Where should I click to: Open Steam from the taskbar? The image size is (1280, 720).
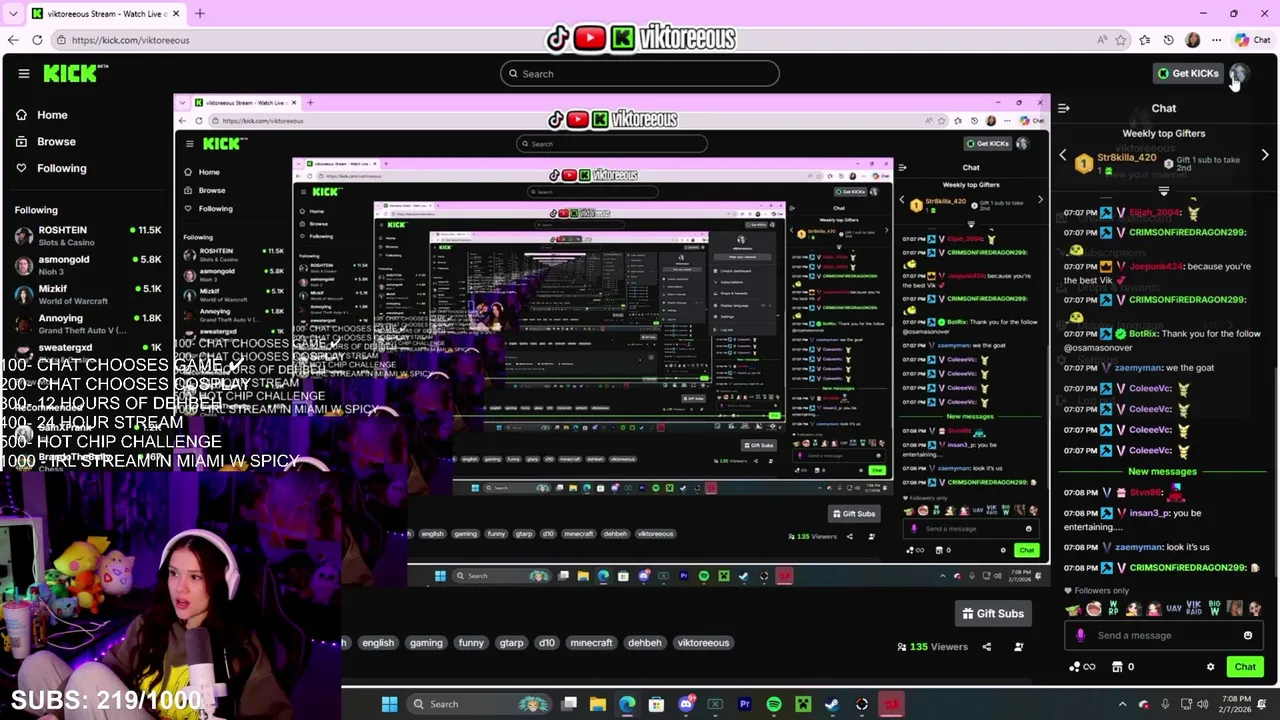(832, 704)
